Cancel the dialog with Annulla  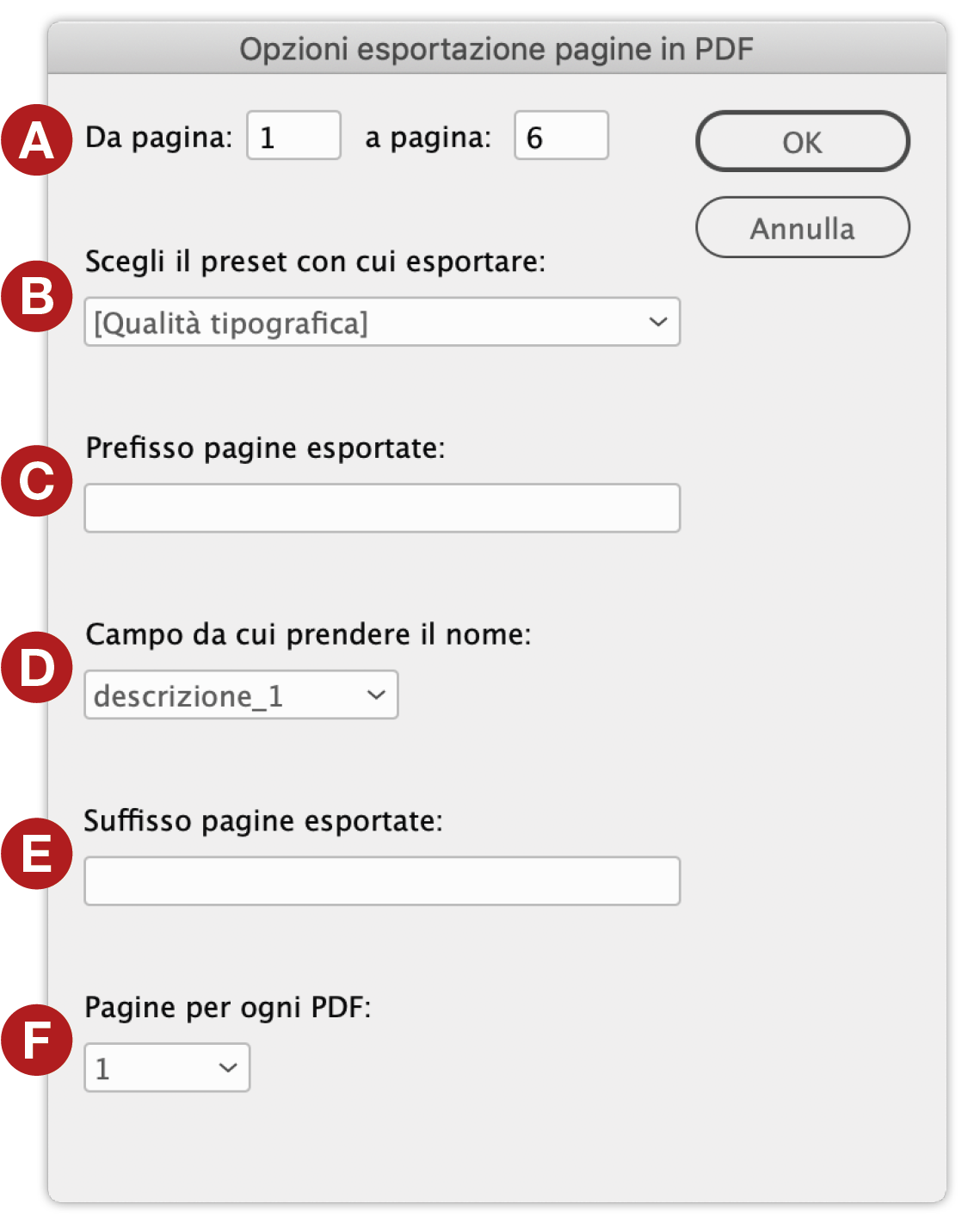click(x=802, y=227)
